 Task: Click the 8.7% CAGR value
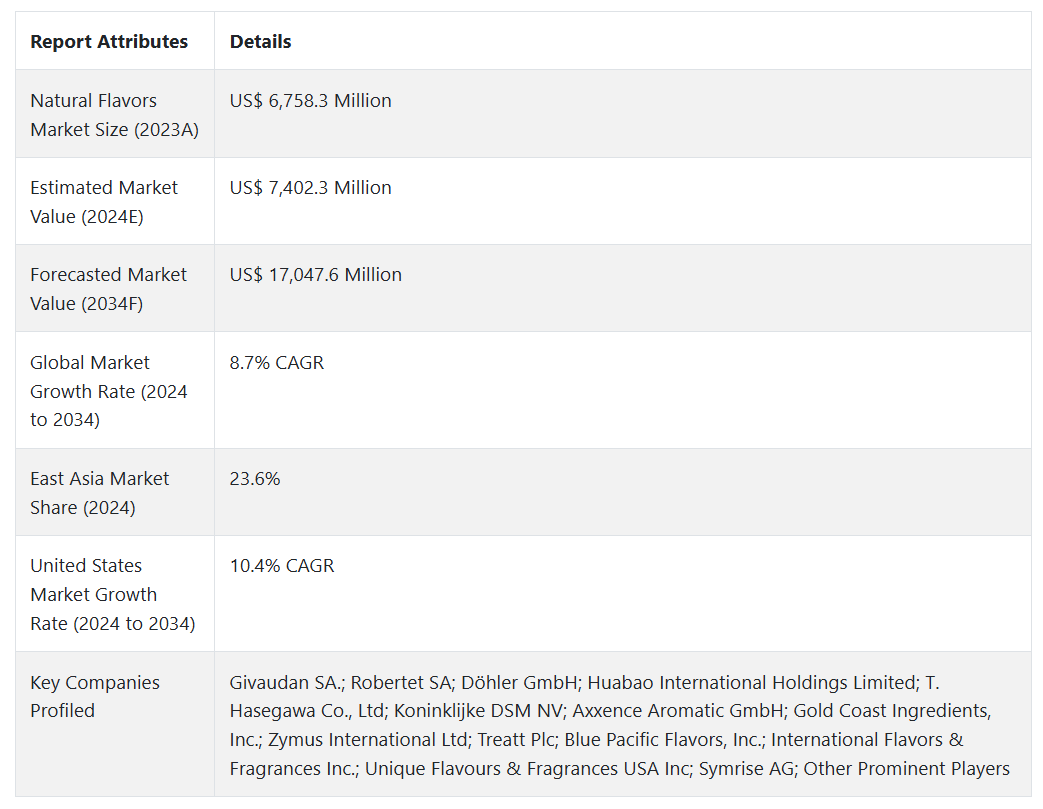click(x=277, y=363)
